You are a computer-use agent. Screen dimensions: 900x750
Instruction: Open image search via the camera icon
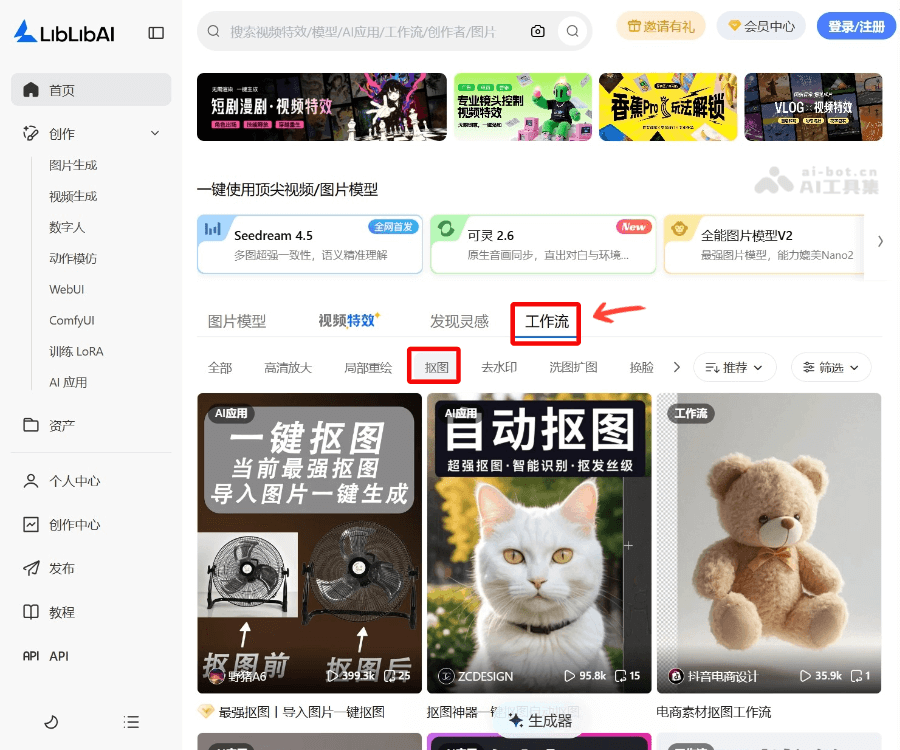tap(537, 31)
